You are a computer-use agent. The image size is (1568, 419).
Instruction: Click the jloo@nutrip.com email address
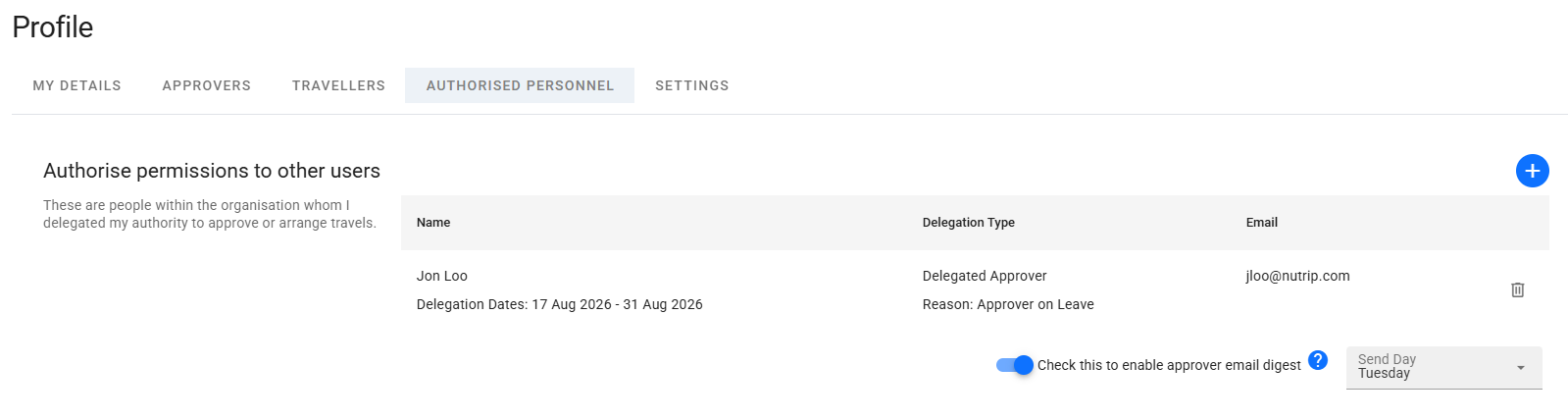1297,276
